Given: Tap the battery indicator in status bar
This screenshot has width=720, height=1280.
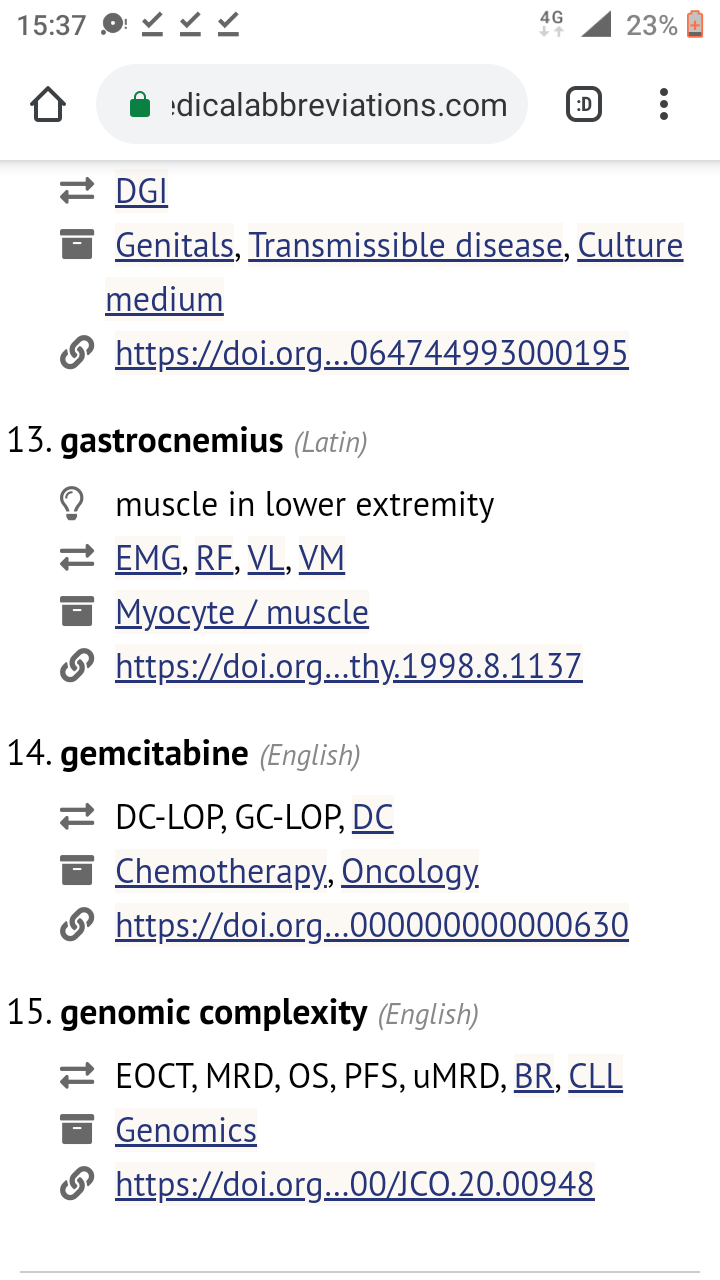Looking at the screenshot, I should tap(695, 24).
